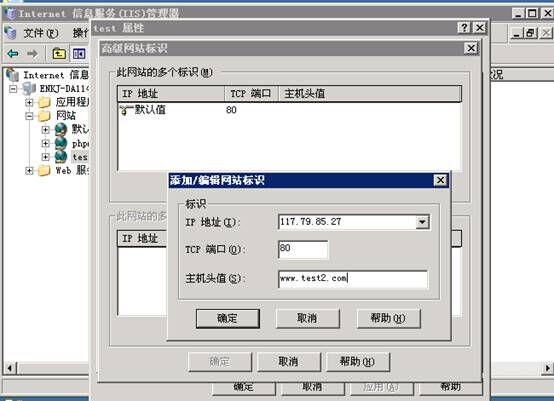This screenshot has width=554, height=401.
Task: Click the 主机头值 text field
Action: coord(353,279)
